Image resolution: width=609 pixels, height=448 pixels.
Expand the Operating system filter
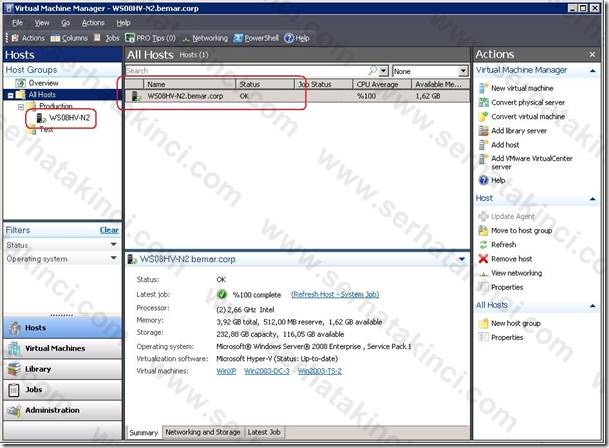(113, 258)
